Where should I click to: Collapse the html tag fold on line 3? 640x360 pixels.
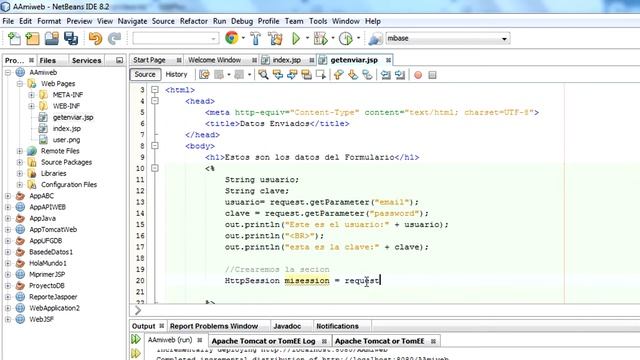(155, 90)
